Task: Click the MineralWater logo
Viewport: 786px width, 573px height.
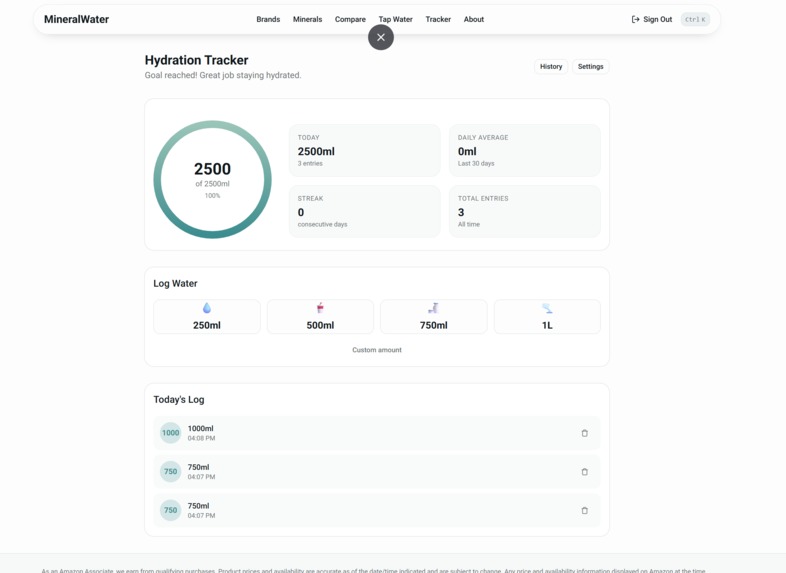Action: click(x=76, y=19)
